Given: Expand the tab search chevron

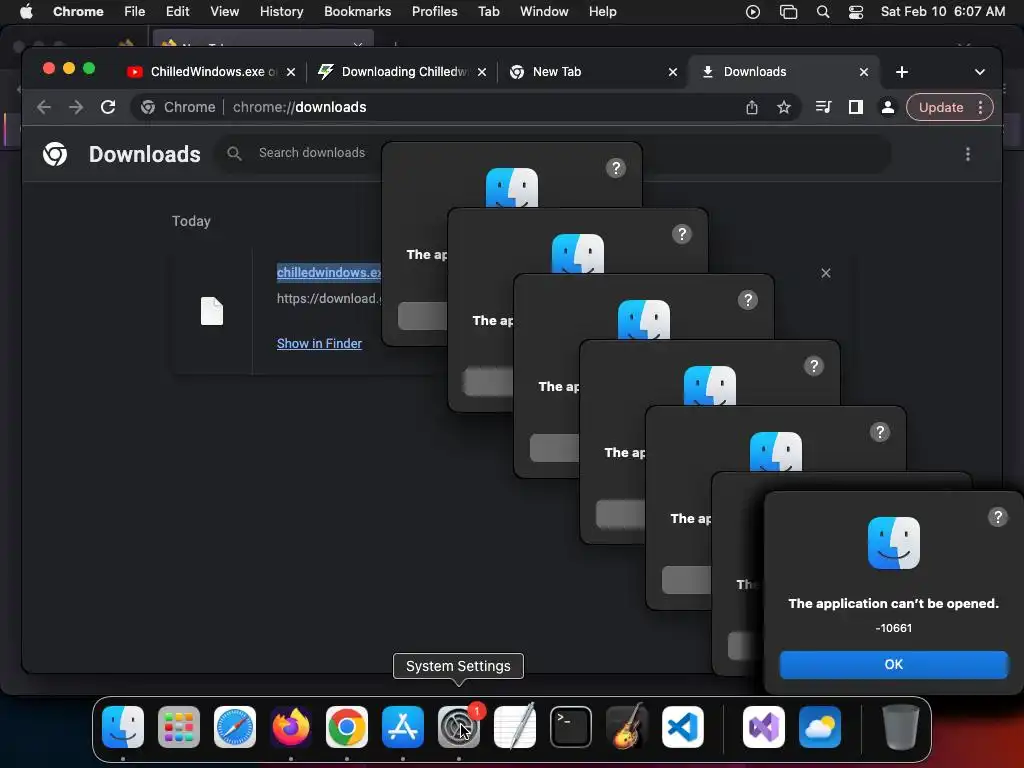Looking at the screenshot, I should tap(980, 72).
